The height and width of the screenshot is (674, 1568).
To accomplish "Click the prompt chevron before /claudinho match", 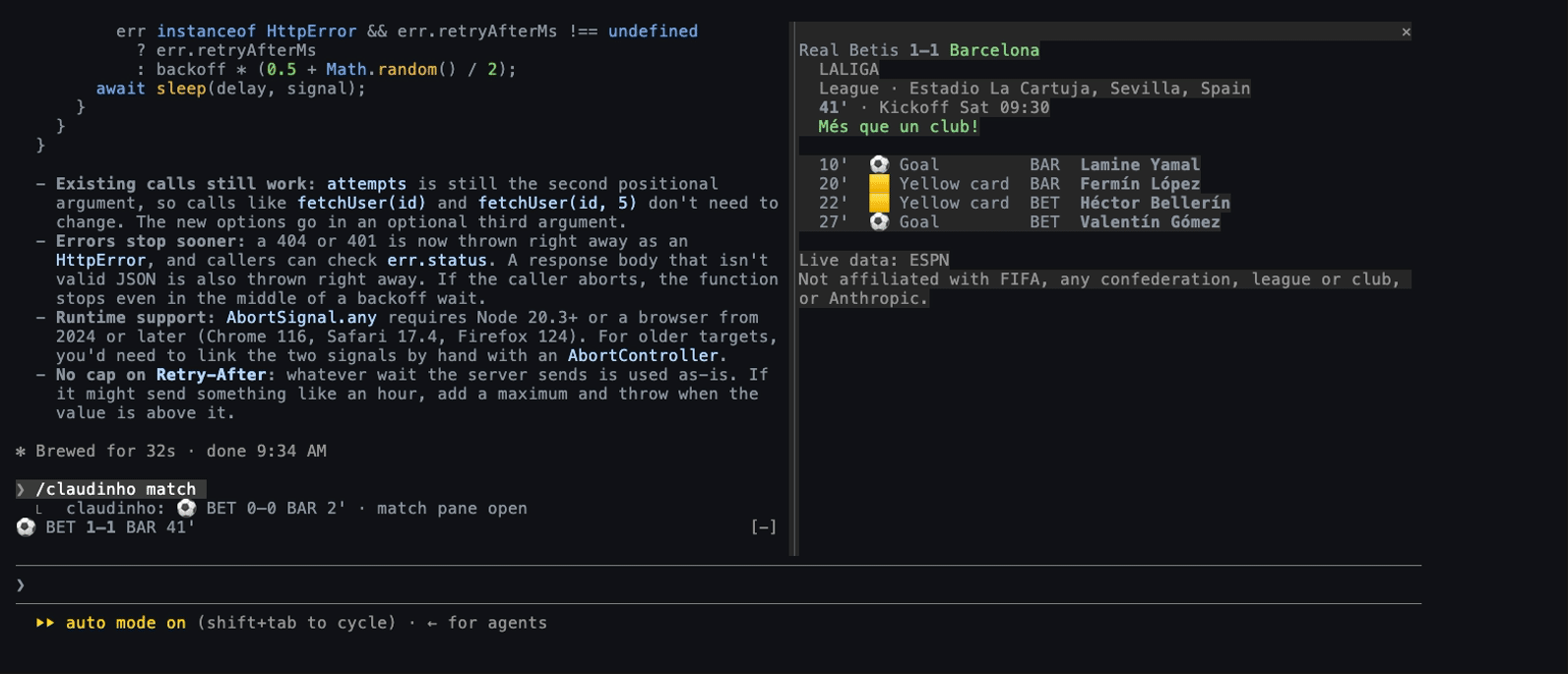I will [x=21, y=489].
